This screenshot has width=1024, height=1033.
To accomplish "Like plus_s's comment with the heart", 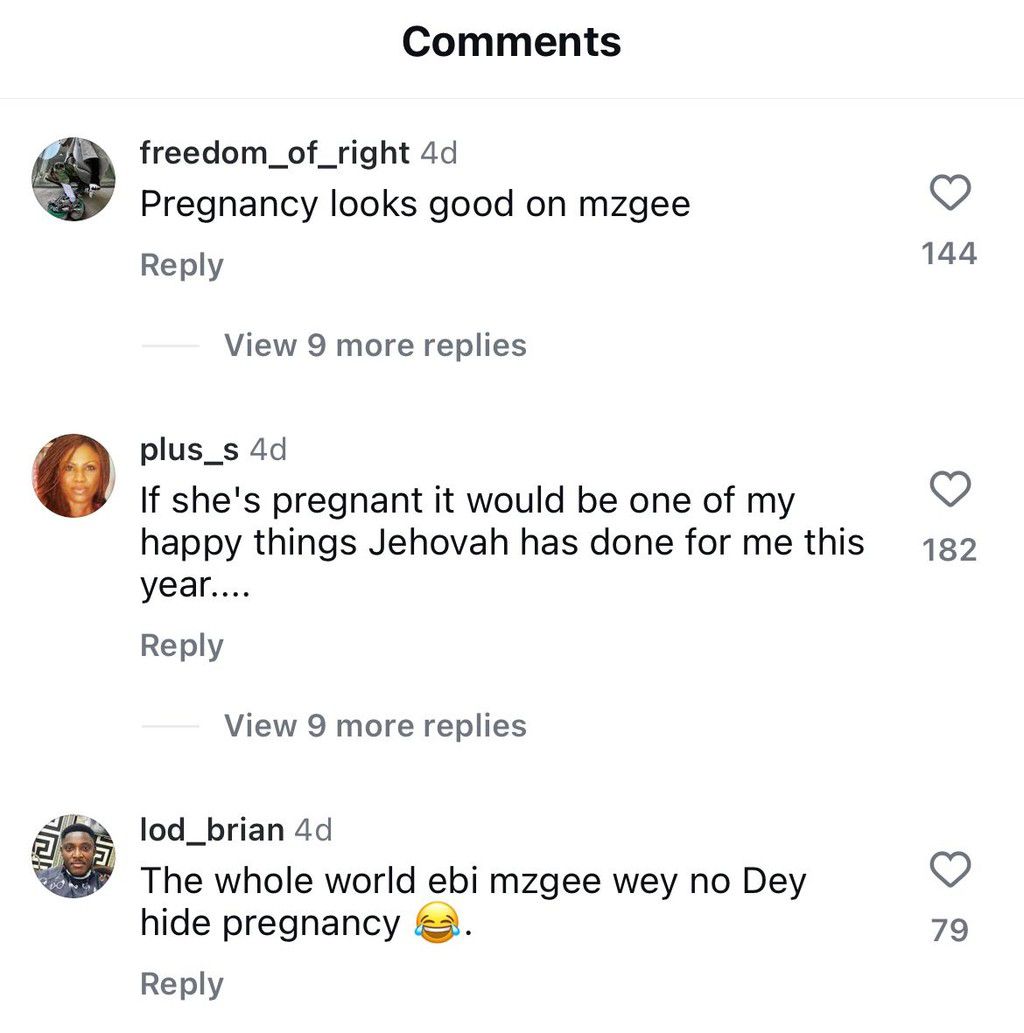I will click(950, 489).
